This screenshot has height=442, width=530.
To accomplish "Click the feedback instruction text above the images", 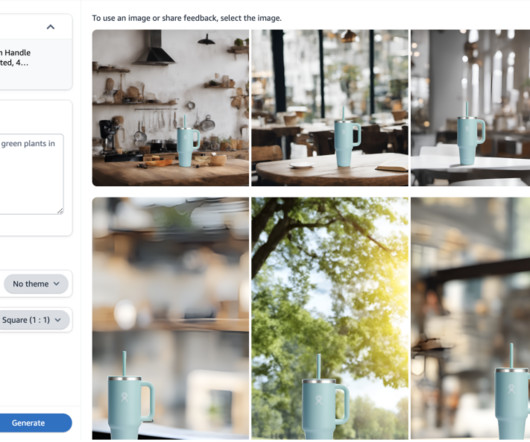I will pyautogui.click(x=187, y=18).
